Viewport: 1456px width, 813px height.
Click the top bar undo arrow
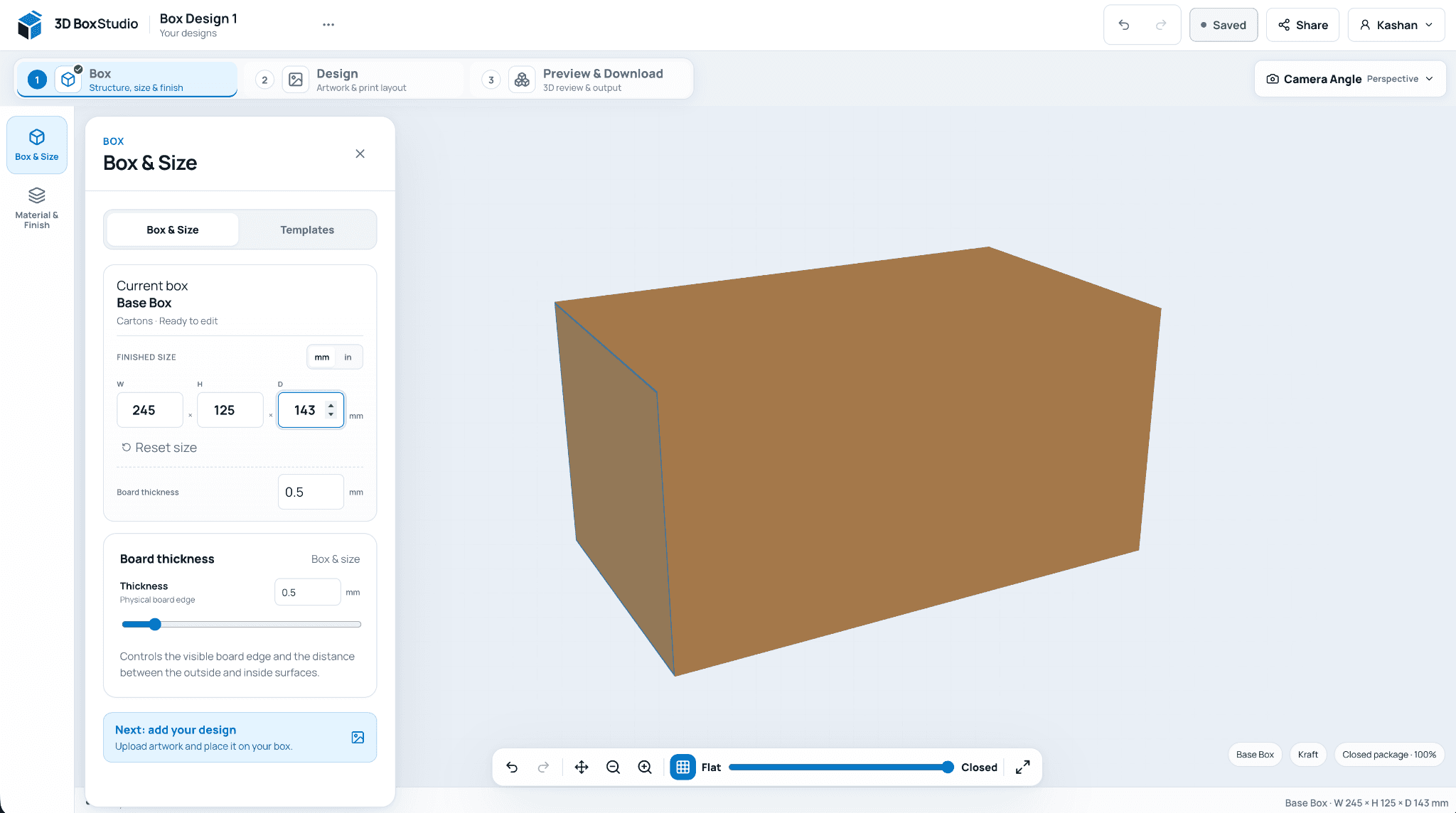pyautogui.click(x=1124, y=25)
